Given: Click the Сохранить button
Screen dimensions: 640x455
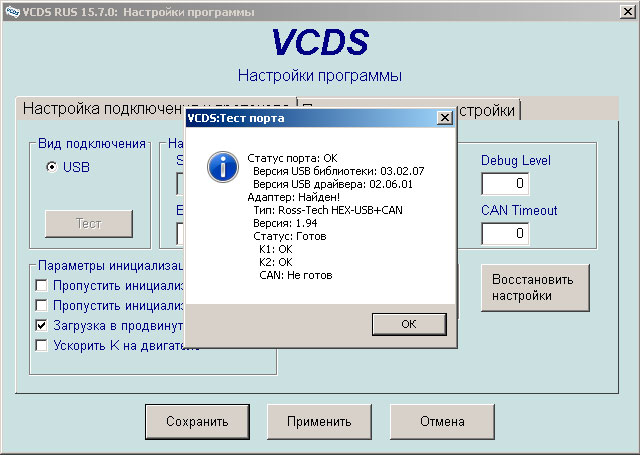Looking at the screenshot, I should 197,422.
